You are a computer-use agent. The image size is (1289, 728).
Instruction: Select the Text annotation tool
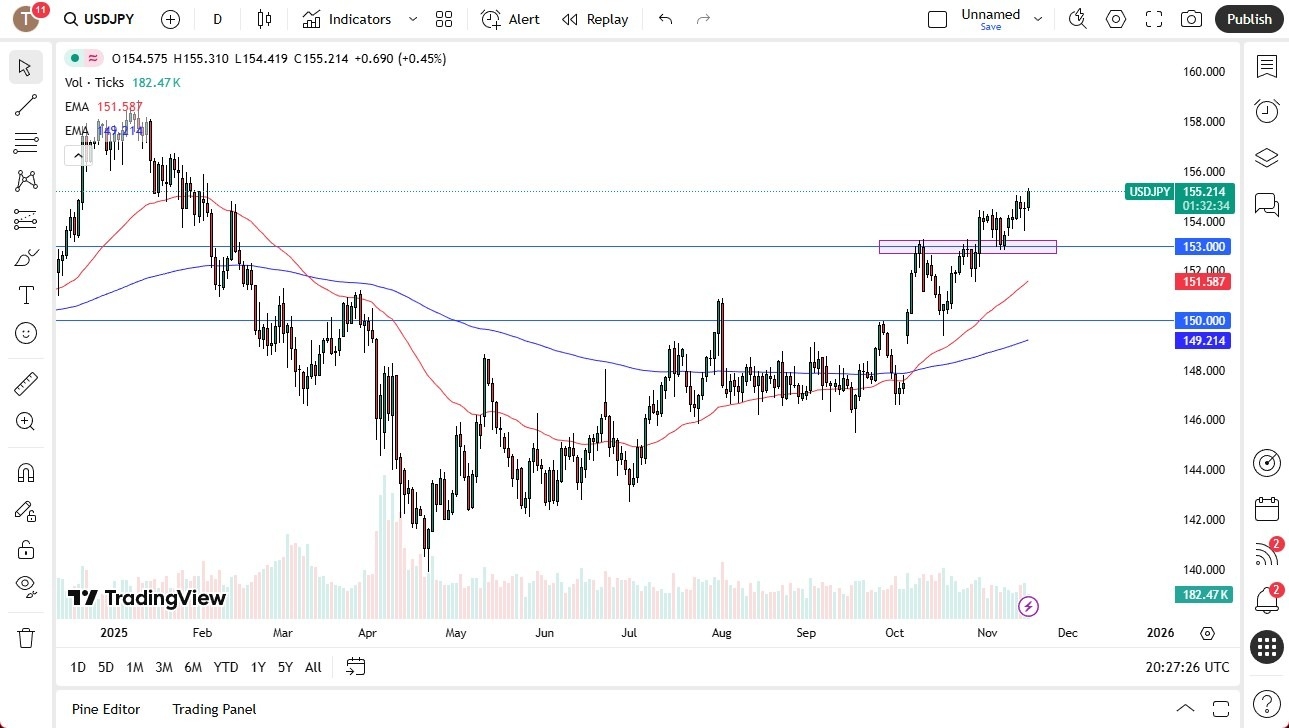(25, 294)
